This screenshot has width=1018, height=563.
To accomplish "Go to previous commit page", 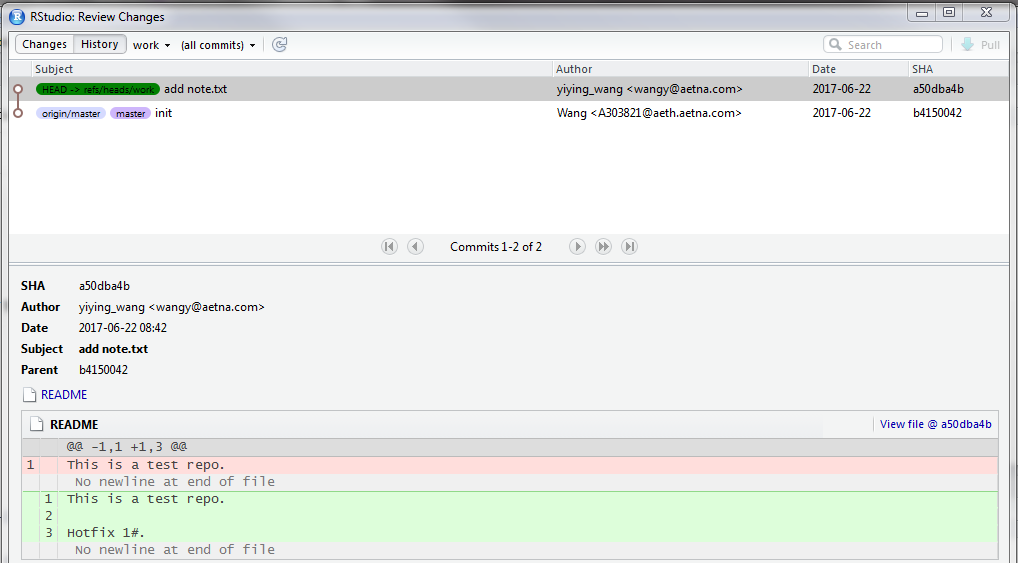I will point(415,247).
